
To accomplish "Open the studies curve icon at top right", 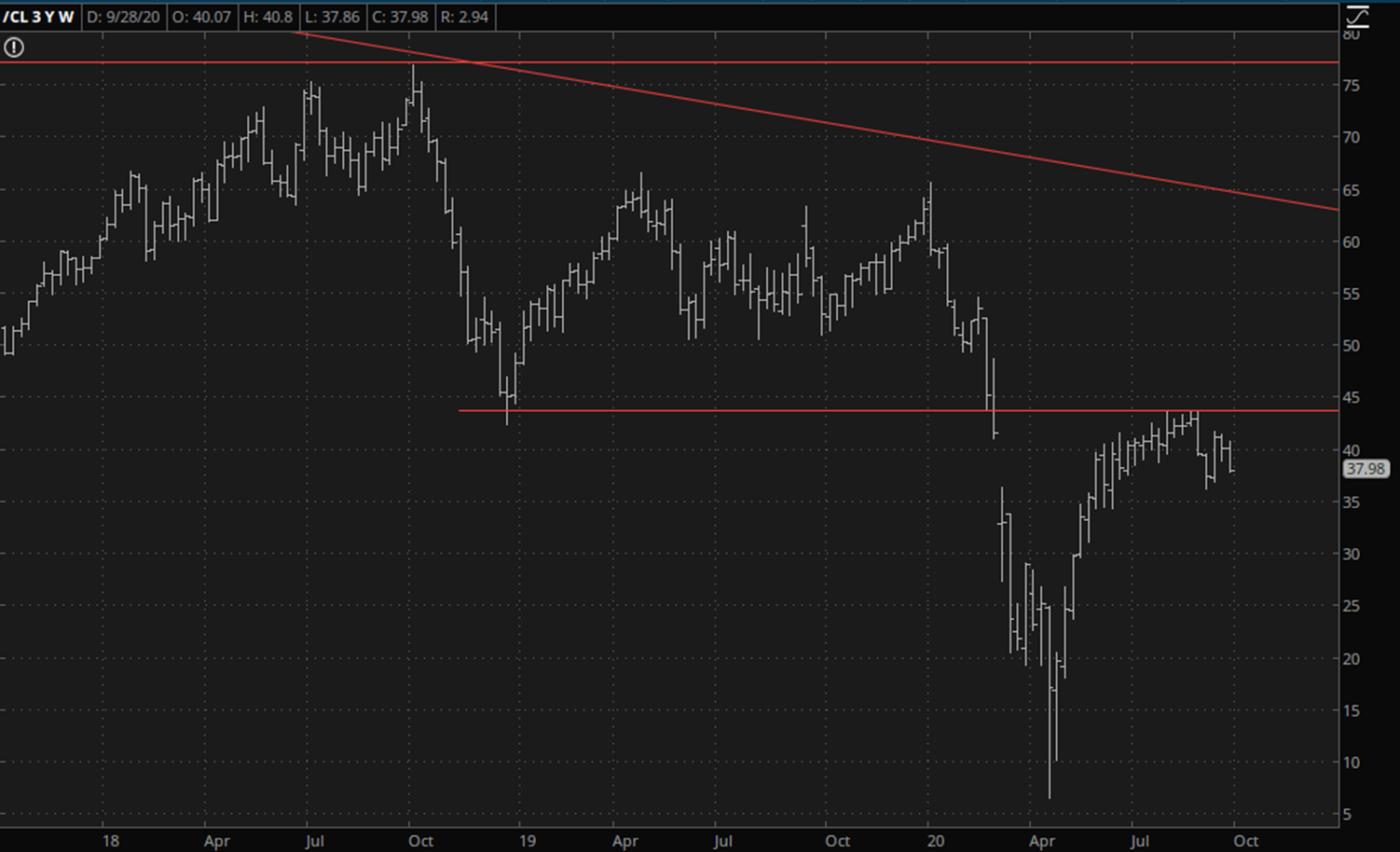I will [x=1356, y=17].
